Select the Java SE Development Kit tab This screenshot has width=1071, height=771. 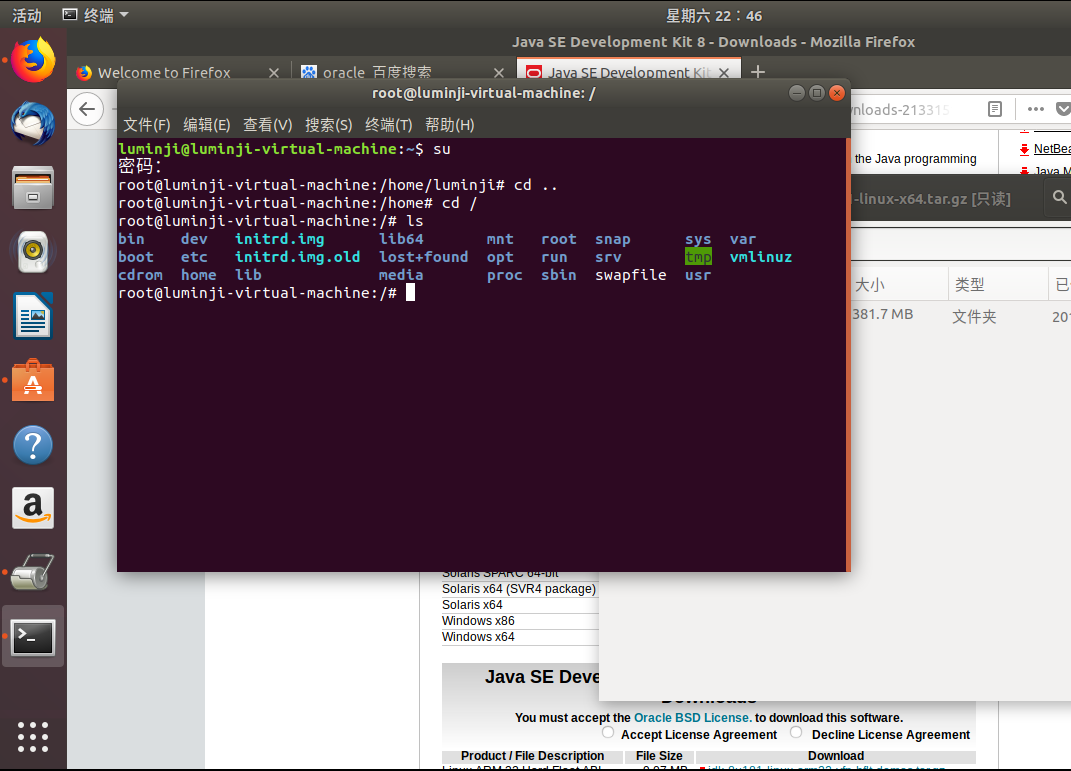(x=628, y=72)
